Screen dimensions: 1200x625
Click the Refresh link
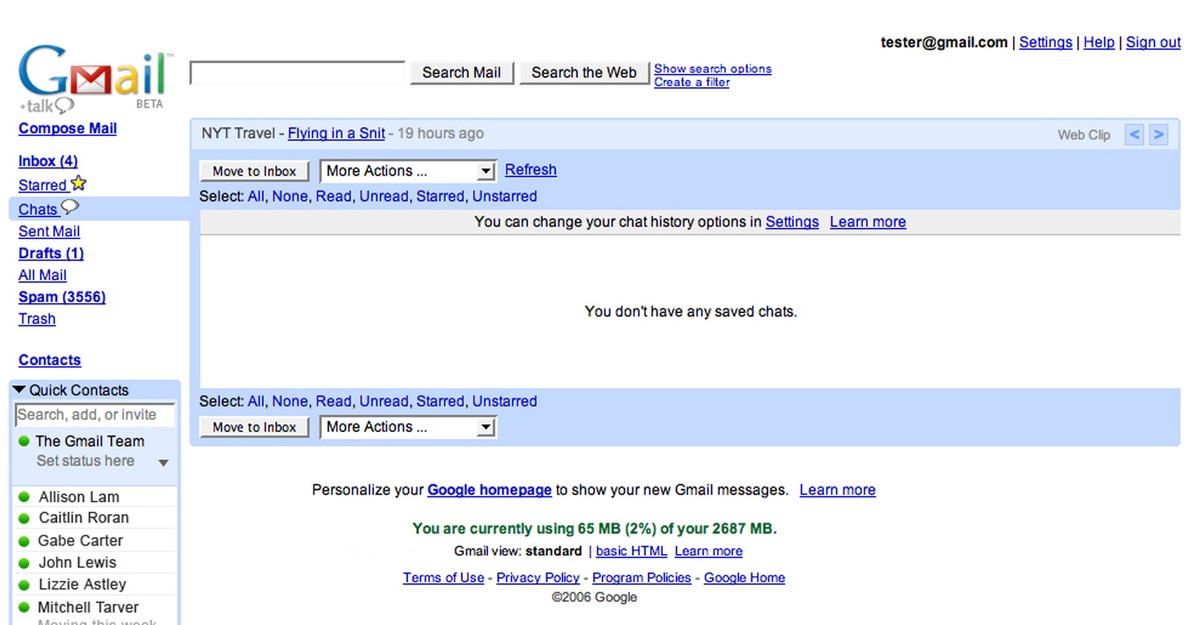click(x=530, y=170)
